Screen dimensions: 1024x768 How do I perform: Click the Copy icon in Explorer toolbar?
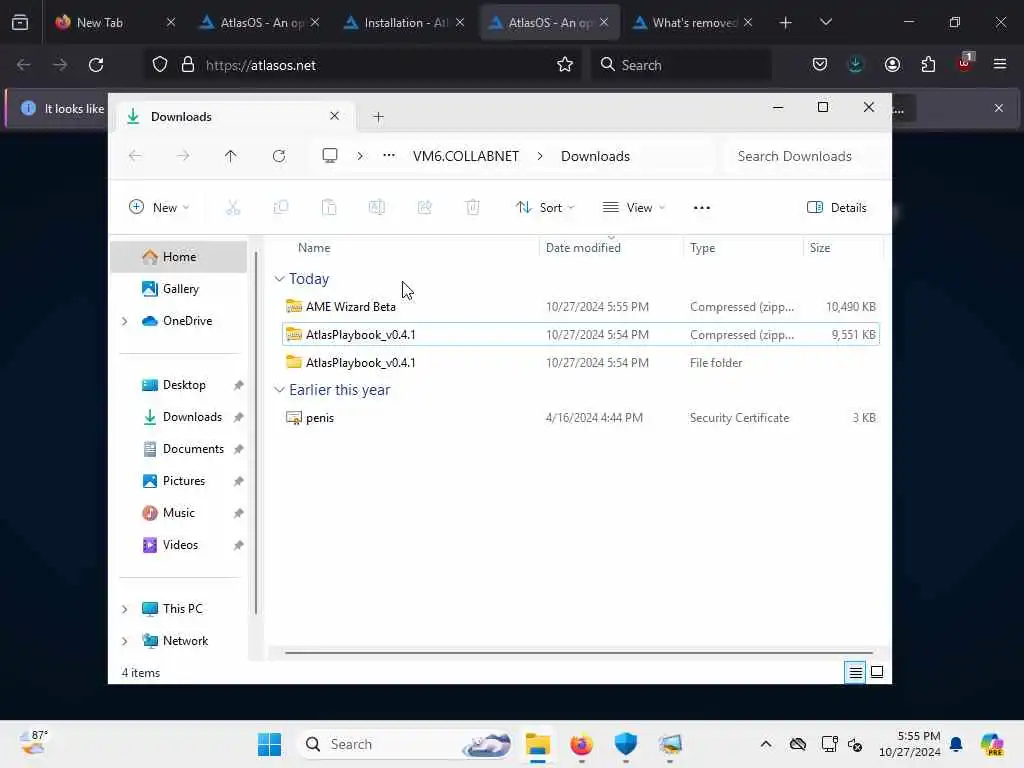(281, 208)
